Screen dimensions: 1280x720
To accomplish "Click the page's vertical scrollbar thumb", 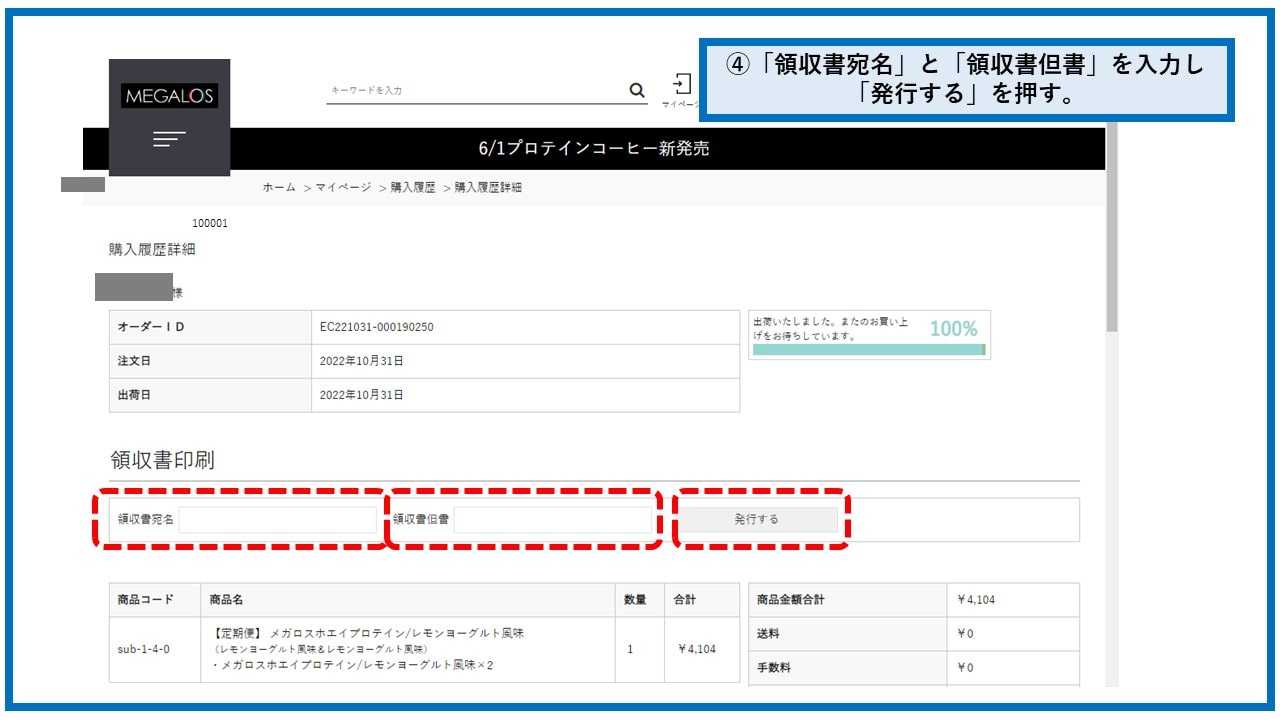I will (x=1112, y=230).
